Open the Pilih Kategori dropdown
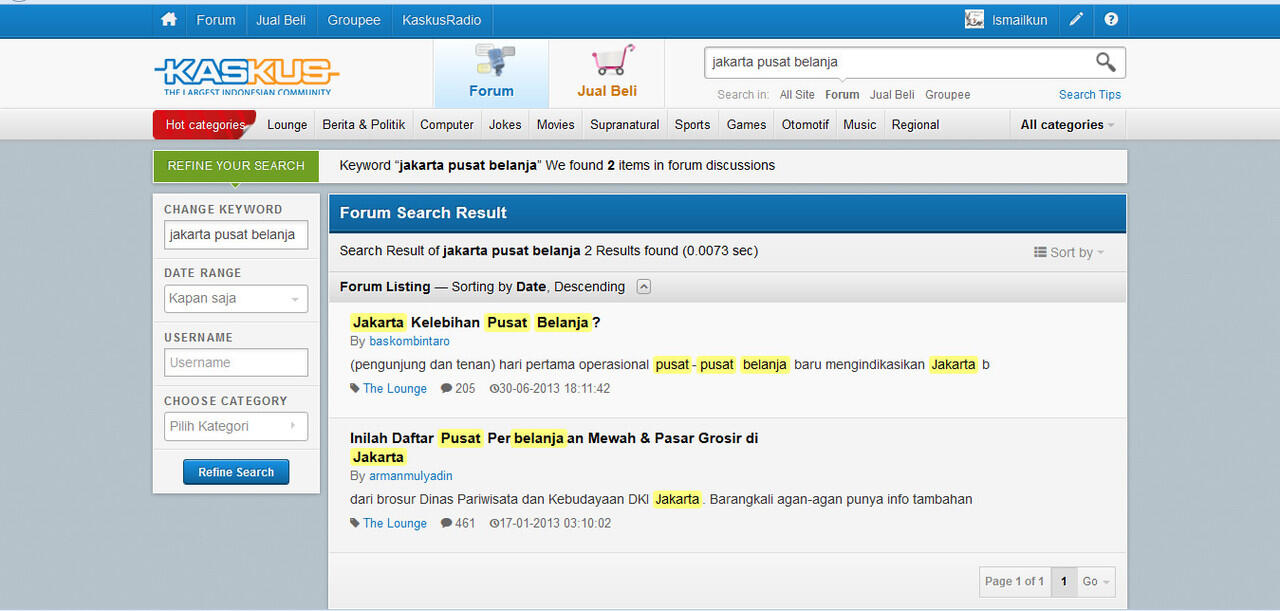 [x=236, y=426]
